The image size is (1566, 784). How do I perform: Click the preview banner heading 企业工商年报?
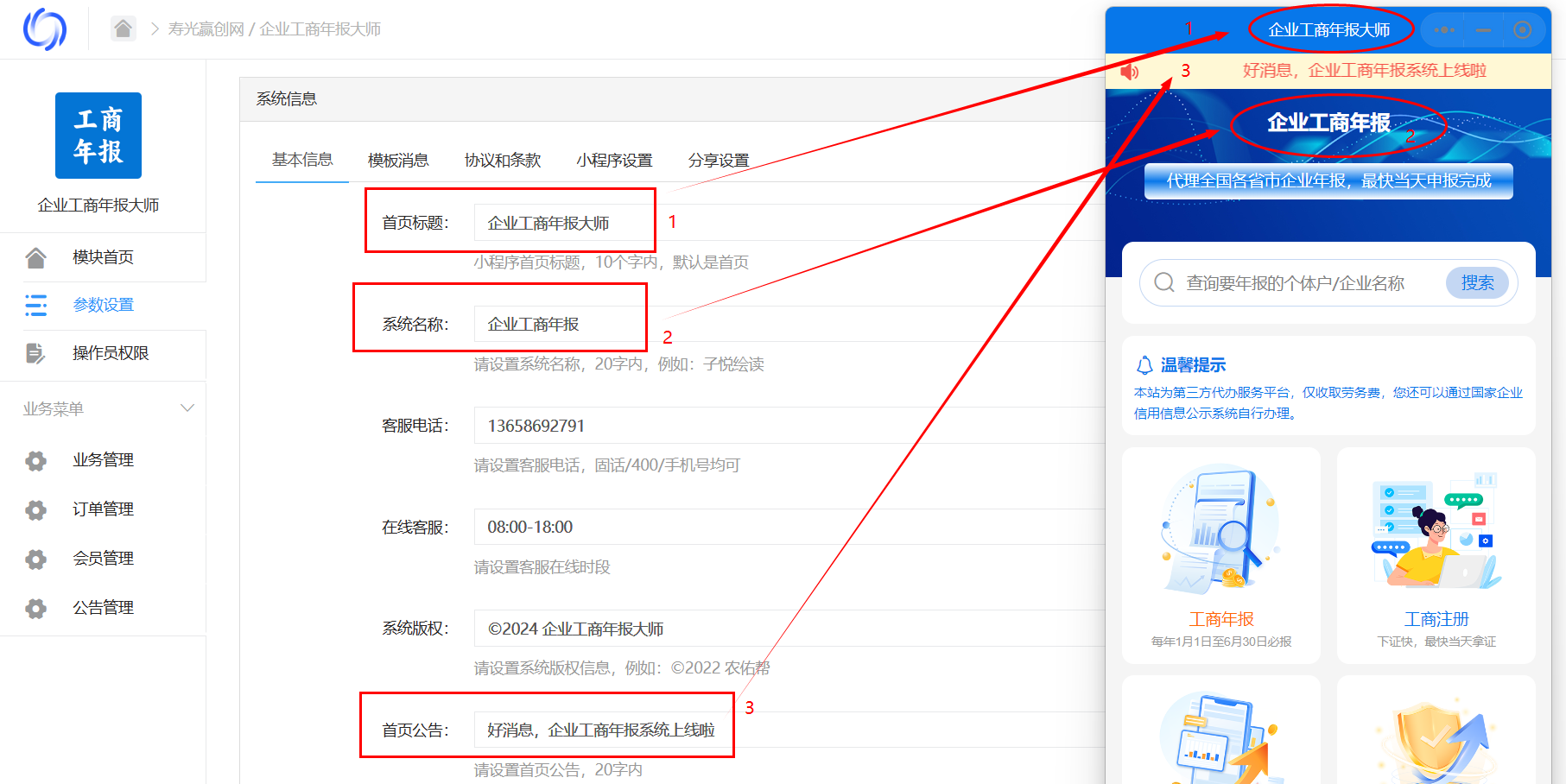pyautogui.click(x=1329, y=123)
